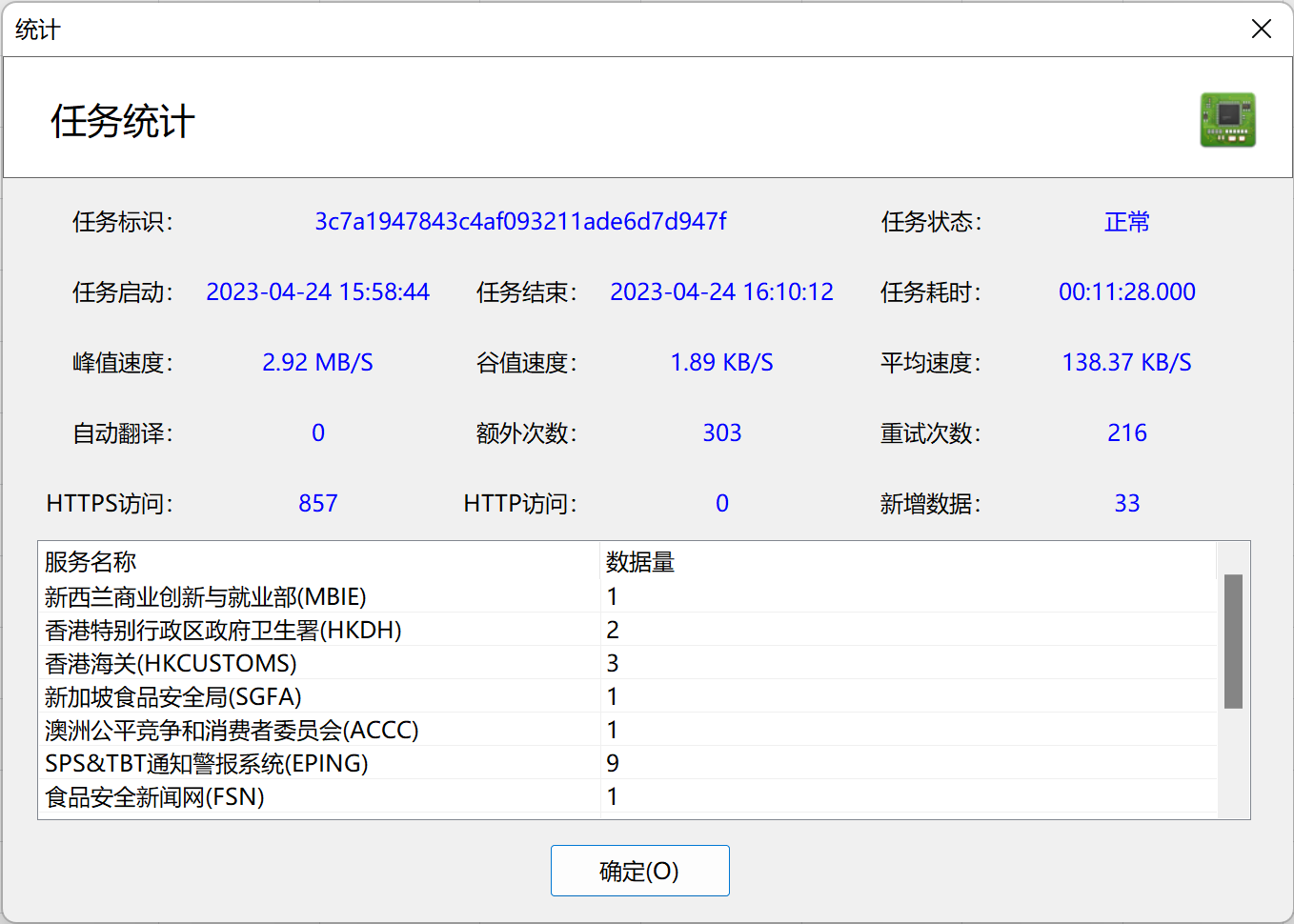Viewport: 1294px width, 924px height.
Task: Click the 平均速度: label
Action: tap(931, 363)
